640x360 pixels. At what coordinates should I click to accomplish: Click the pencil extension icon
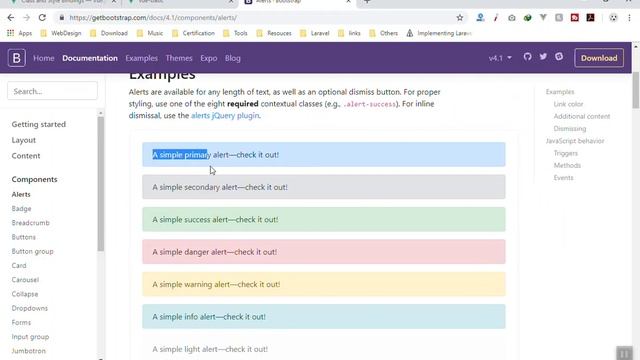[496, 18]
